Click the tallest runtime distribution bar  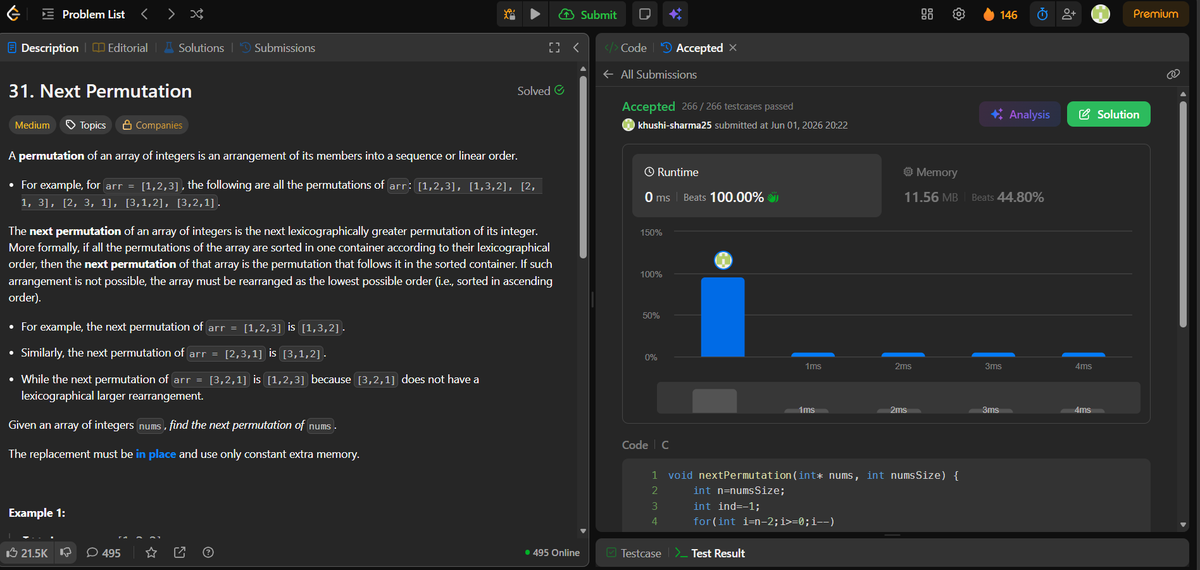point(722,317)
